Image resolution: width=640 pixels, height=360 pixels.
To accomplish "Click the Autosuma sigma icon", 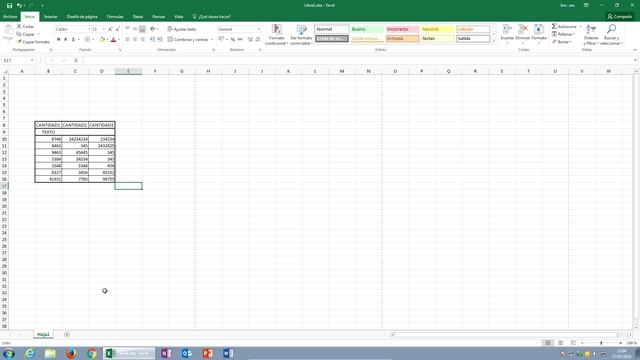I will pos(554,27).
